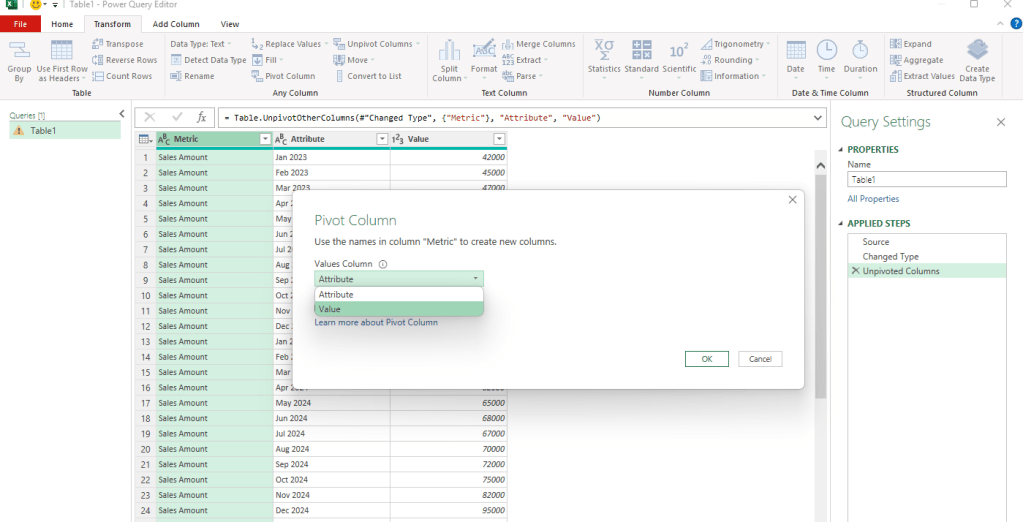Choose Value from the dropdown list
Screen dimensions: 1023x522
[399, 309]
